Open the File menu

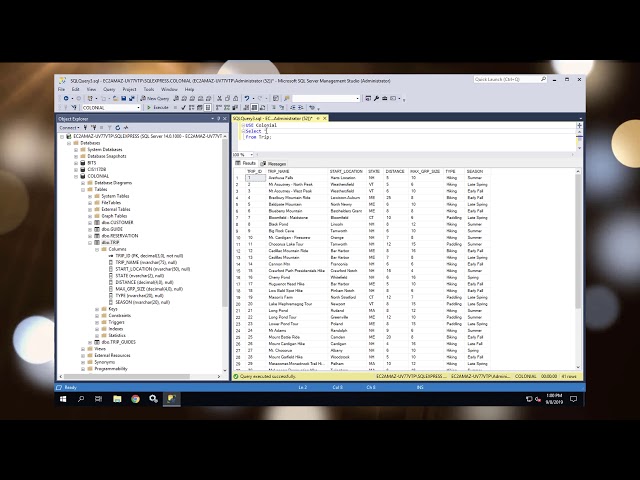(62, 89)
